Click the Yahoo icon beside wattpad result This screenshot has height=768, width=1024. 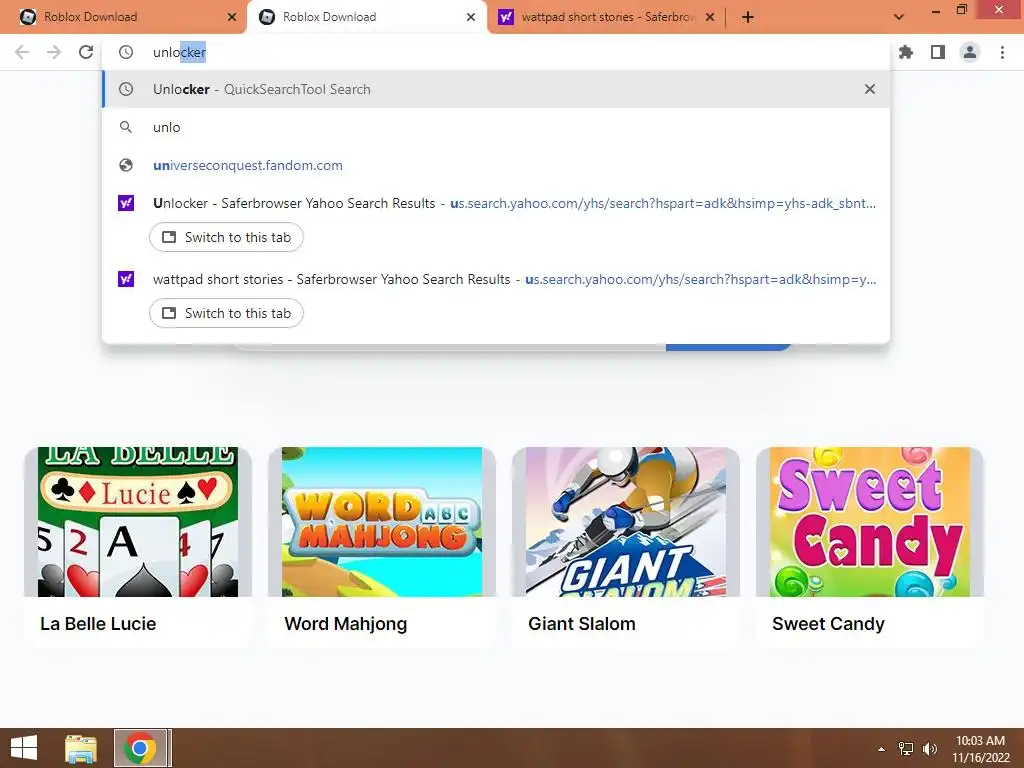pos(126,280)
